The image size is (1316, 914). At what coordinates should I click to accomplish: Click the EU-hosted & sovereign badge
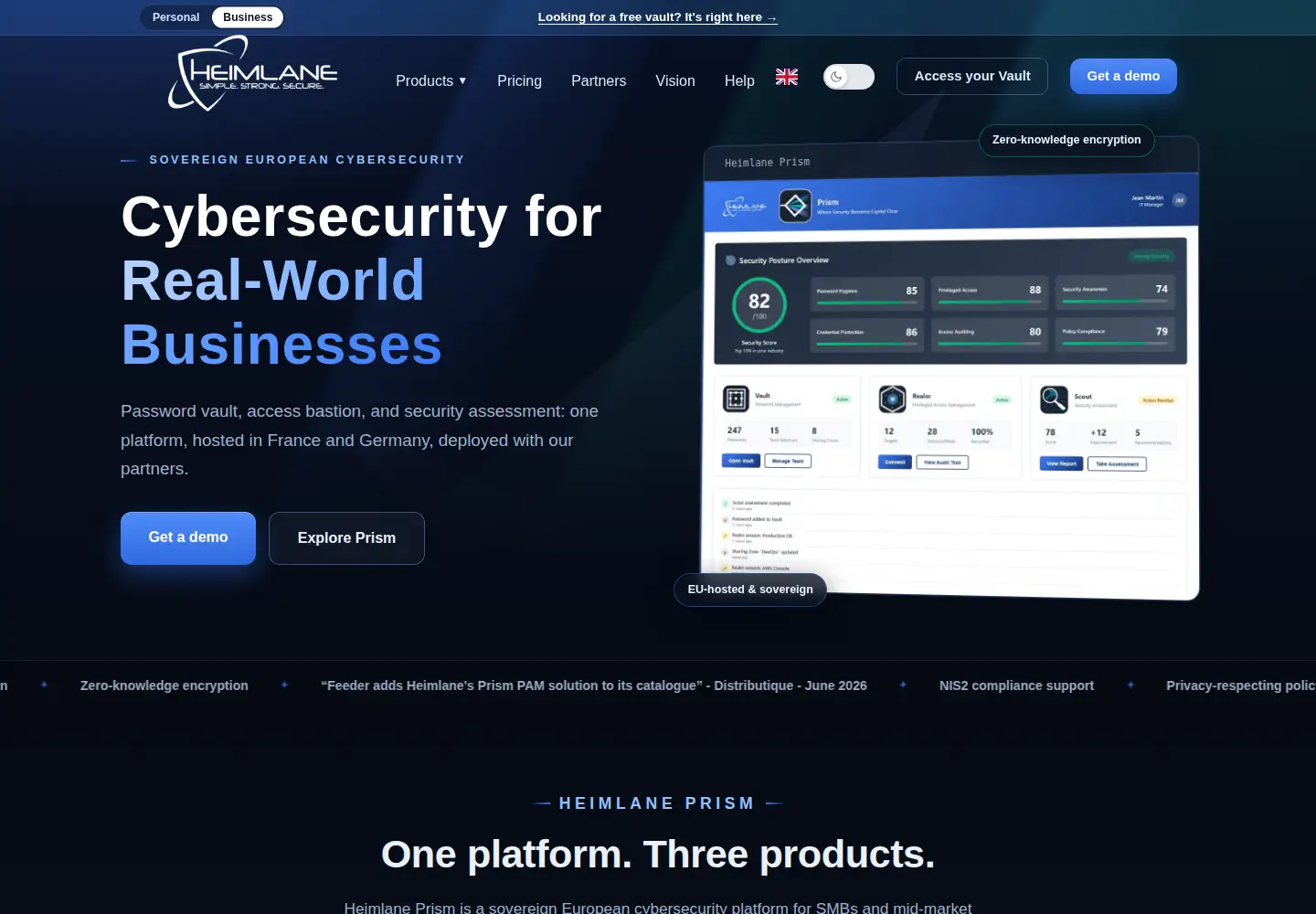(x=750, y=590)
